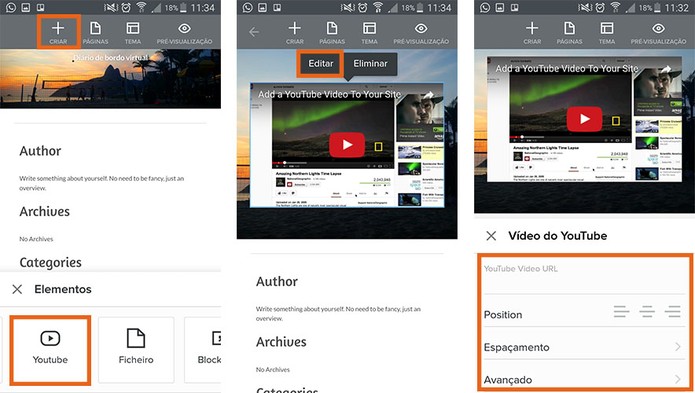Close the Elementos panel with the X

click(17, 289)
